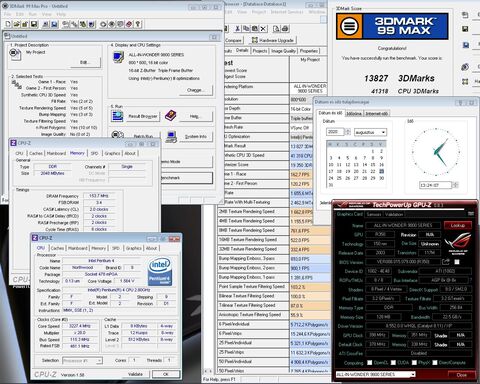Click the System Info computer icon
This screenshot has width=480, height=384.
(x=171, y=136)
